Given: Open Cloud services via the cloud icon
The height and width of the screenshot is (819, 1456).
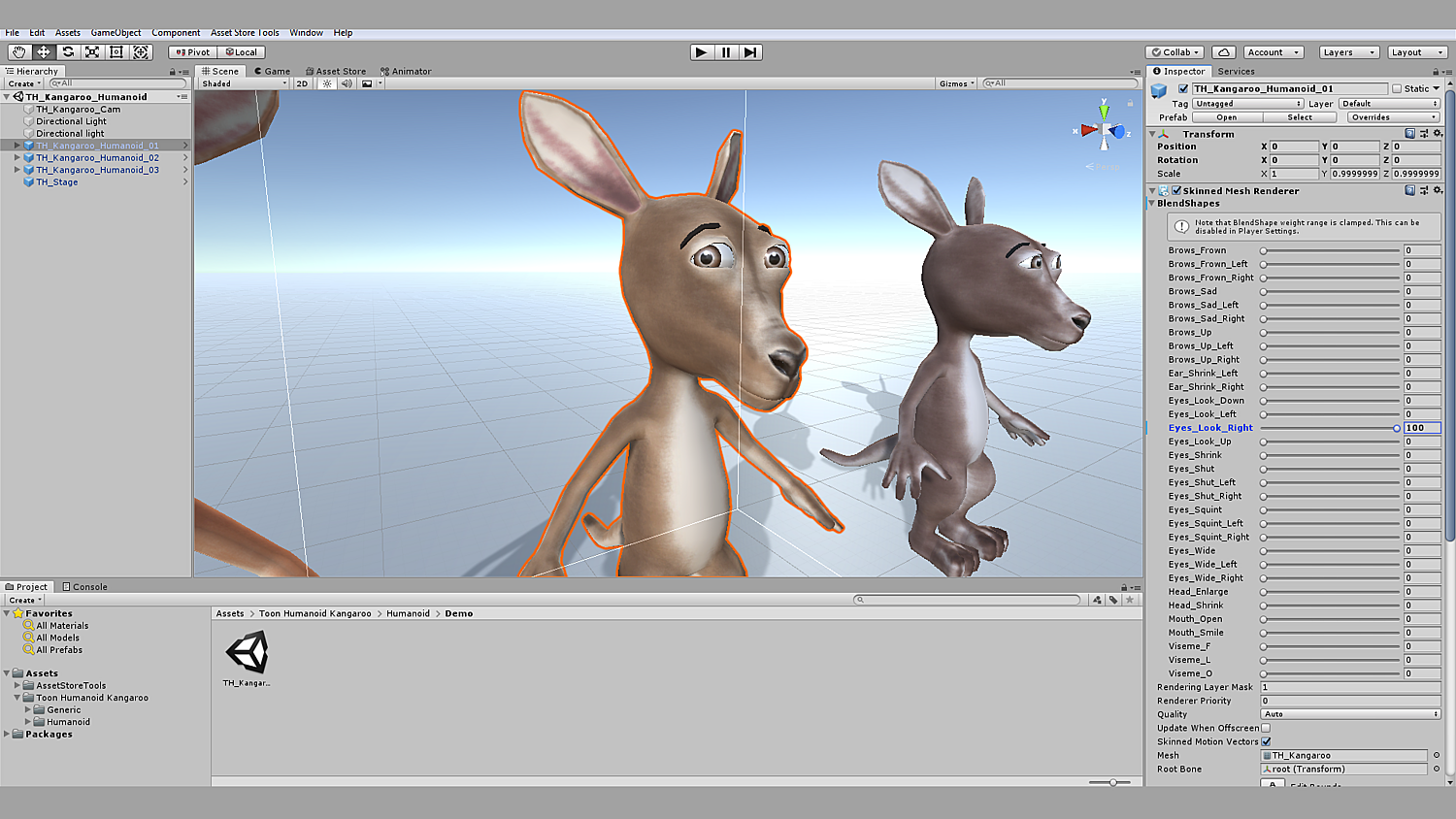Looking at the screenshot, I should 1224,52.
